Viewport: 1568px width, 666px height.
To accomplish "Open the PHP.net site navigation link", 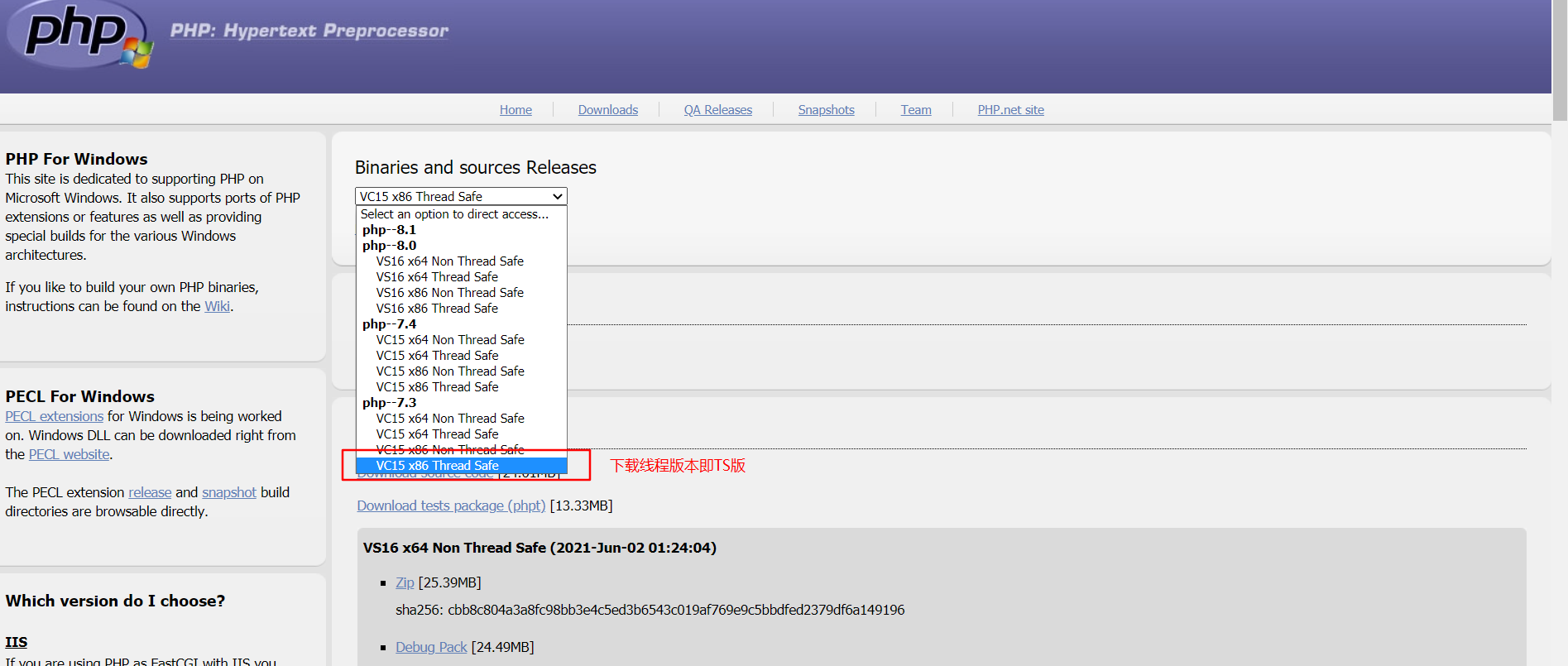I will 1010,110.
